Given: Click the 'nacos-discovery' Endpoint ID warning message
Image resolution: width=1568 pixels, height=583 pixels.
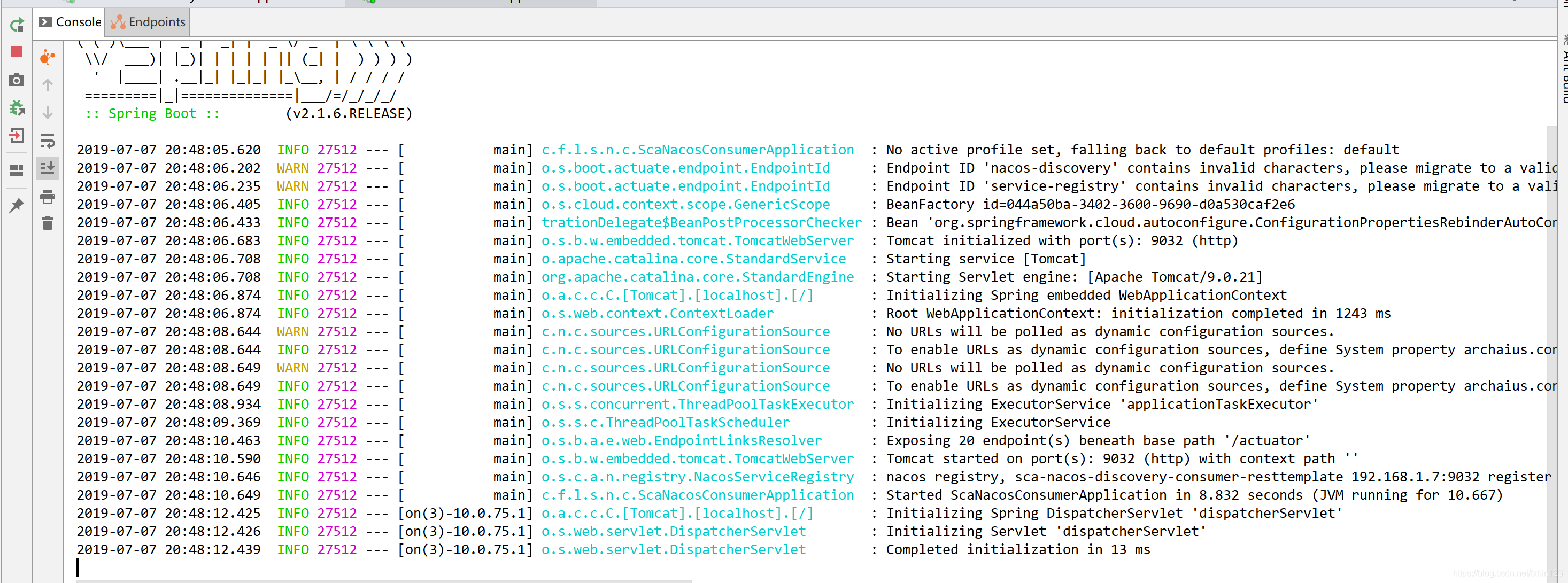Looking at the screenshot, I should [1221, 168].
